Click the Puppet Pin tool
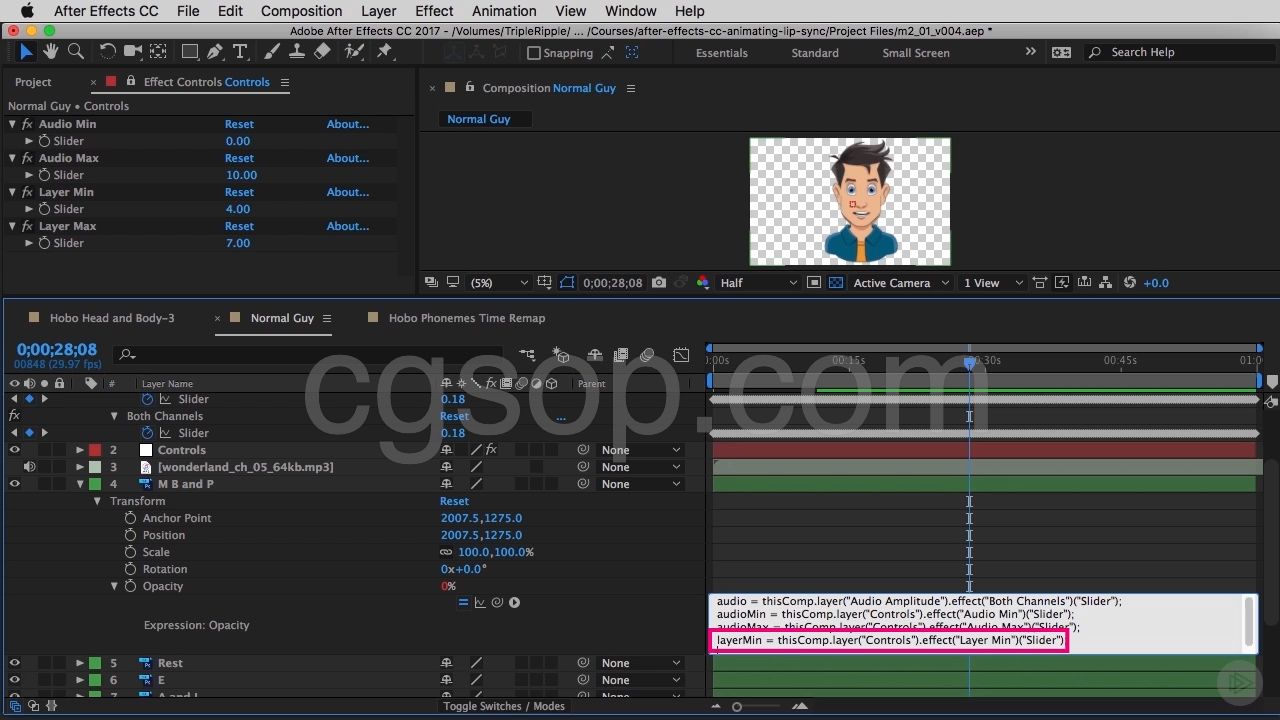 (x=385, y=52)
